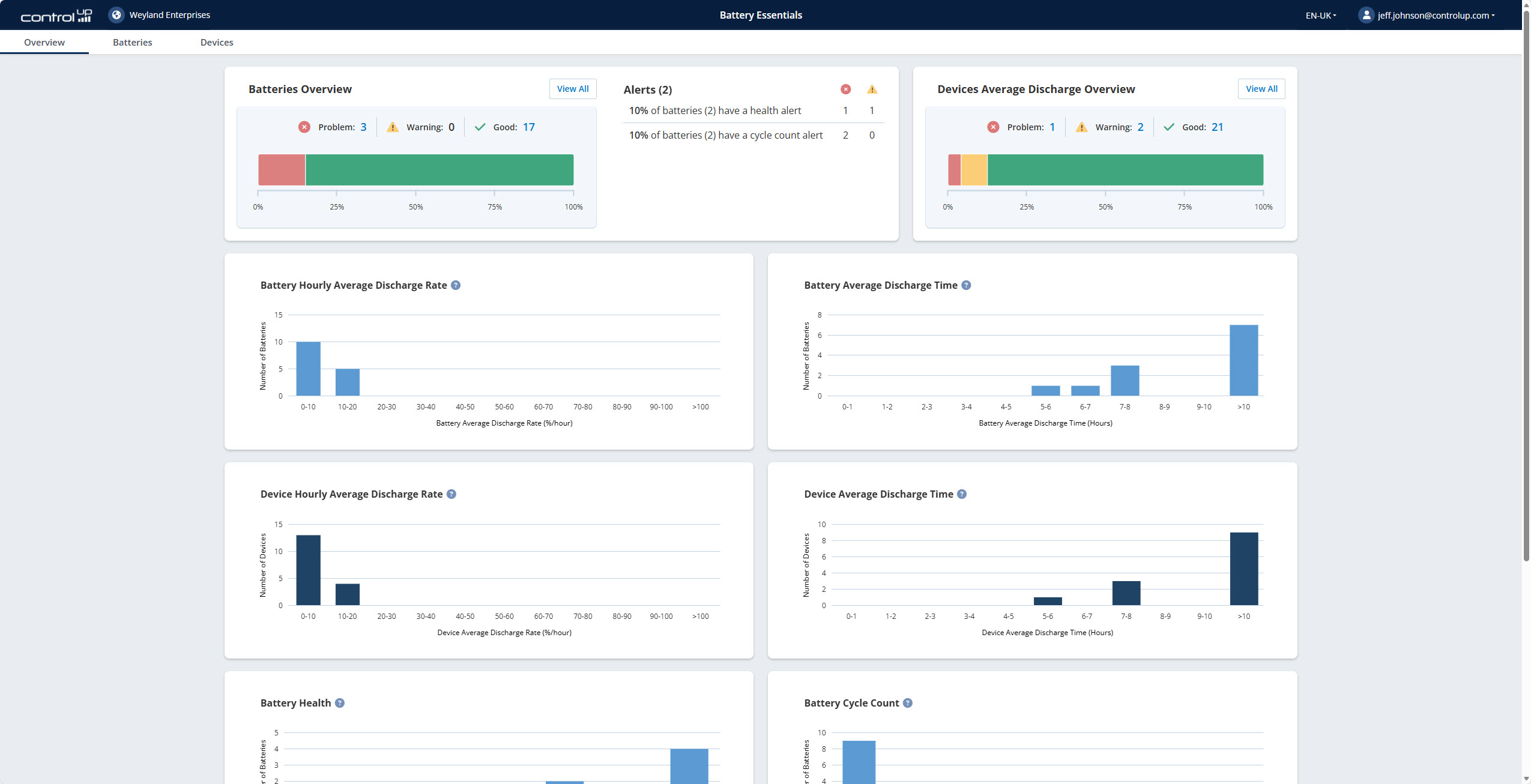Click the user avatar icon in header
Viewport: 1531px width, 784px height.
(x=1366, y=15)
